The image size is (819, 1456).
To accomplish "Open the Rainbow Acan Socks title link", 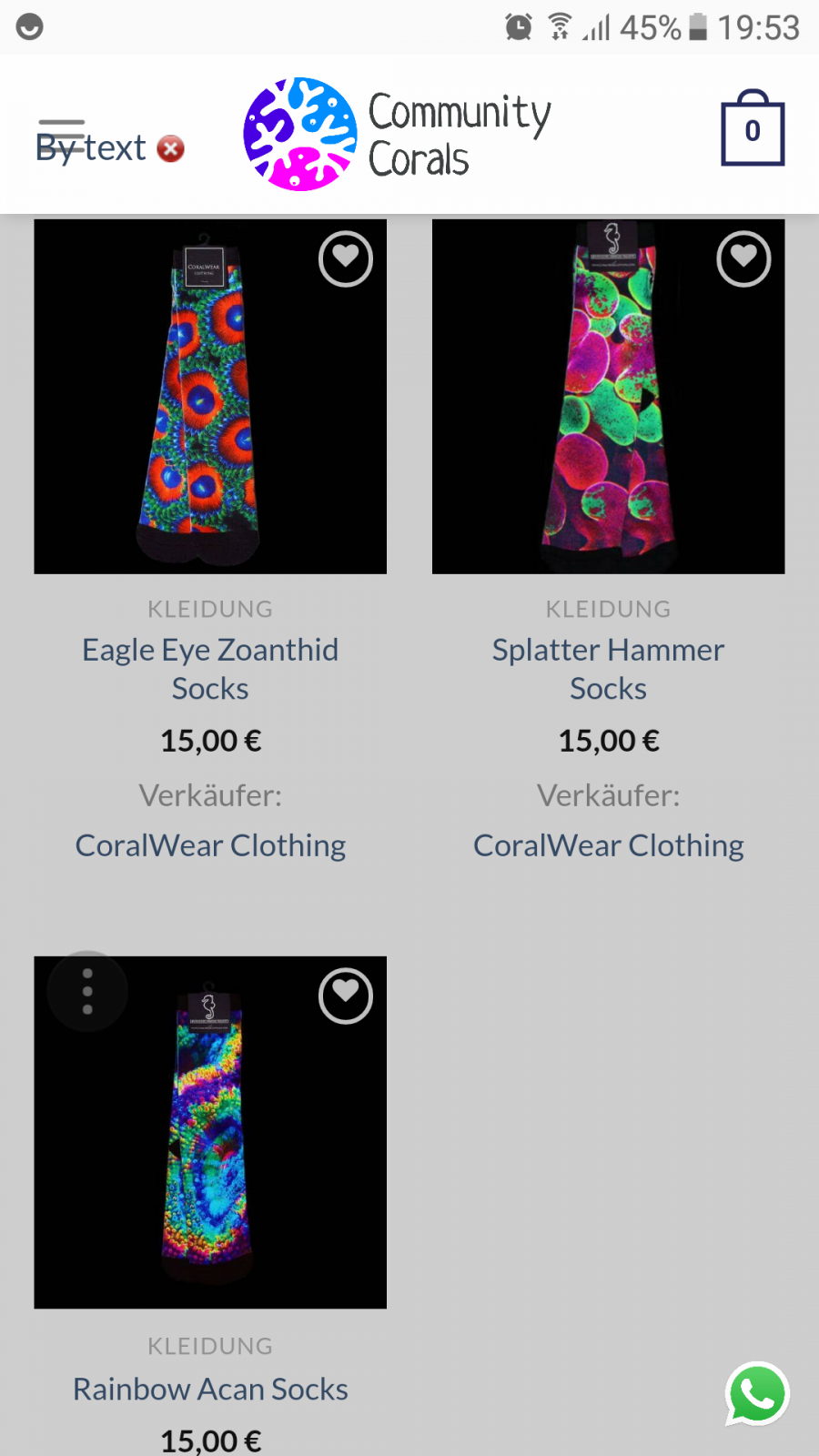I will [210, 1390].
